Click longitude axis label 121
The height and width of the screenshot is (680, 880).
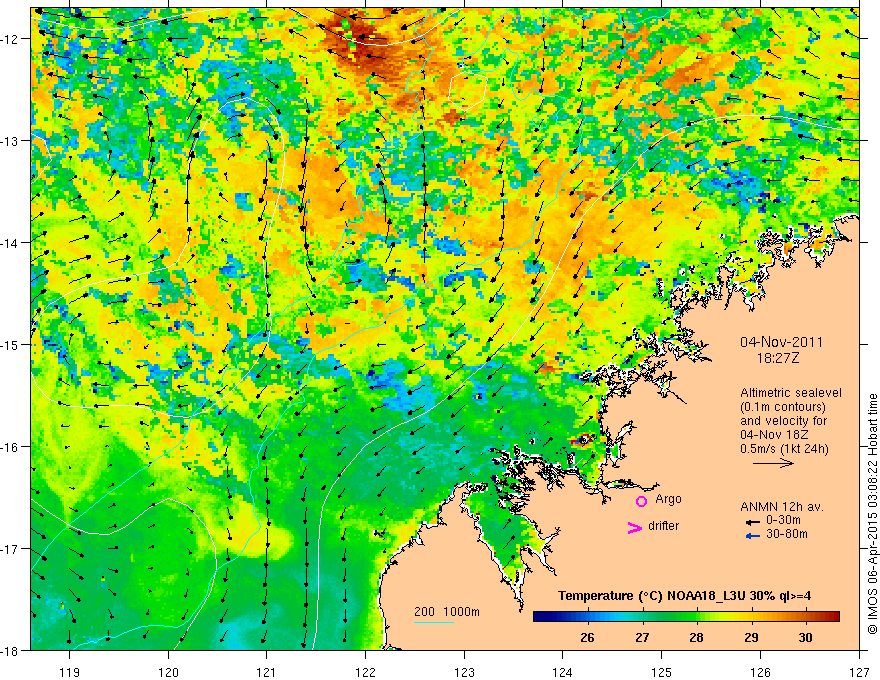(x=266, y=672)
